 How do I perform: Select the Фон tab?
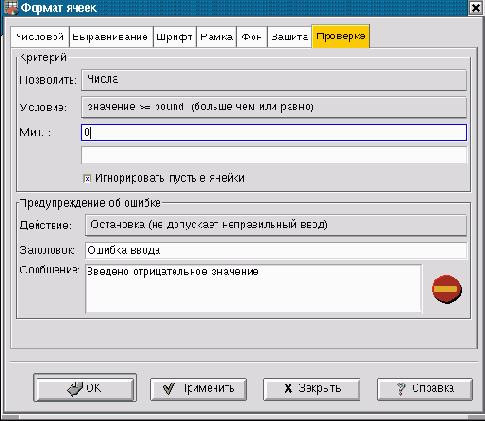(252, 37)
